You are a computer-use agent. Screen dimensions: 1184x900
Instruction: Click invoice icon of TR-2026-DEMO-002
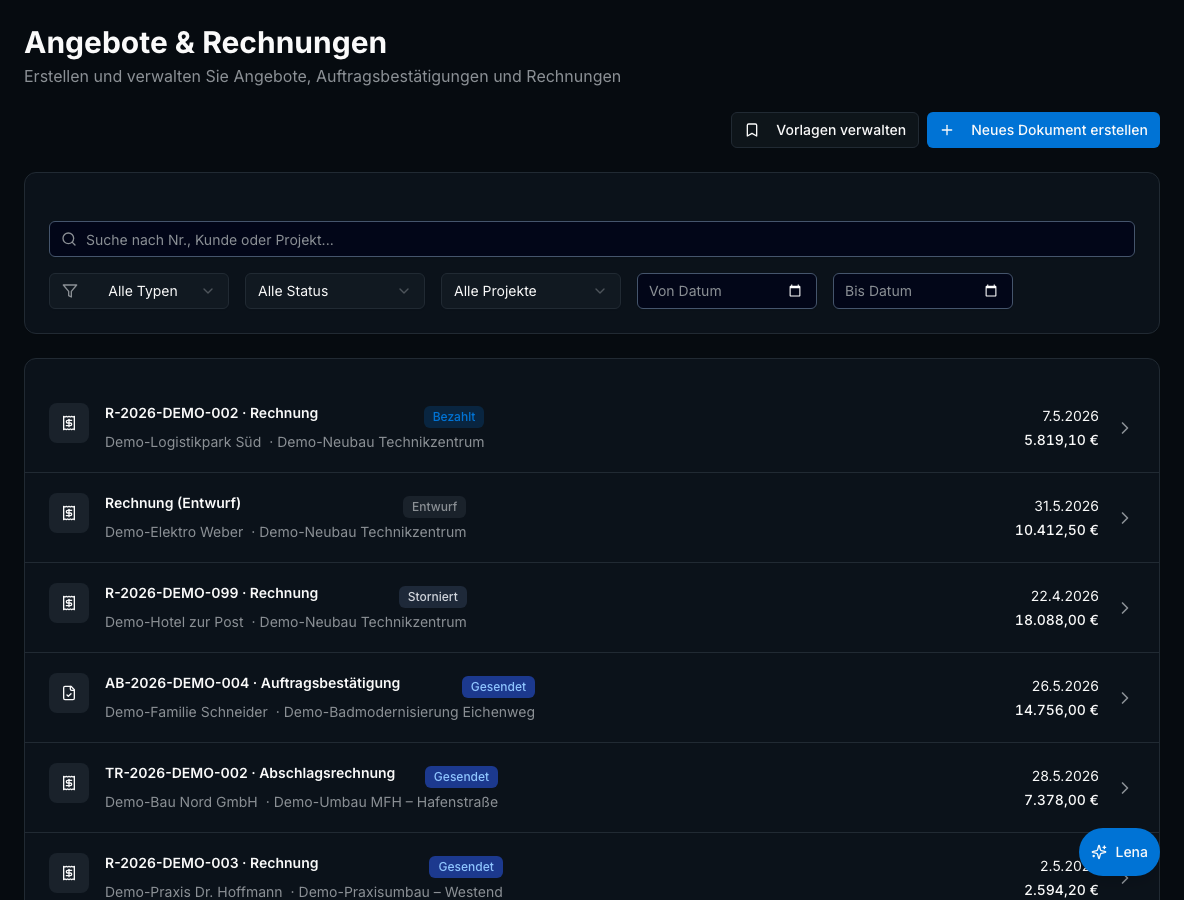pyautogui.click(x=69, y=783)
